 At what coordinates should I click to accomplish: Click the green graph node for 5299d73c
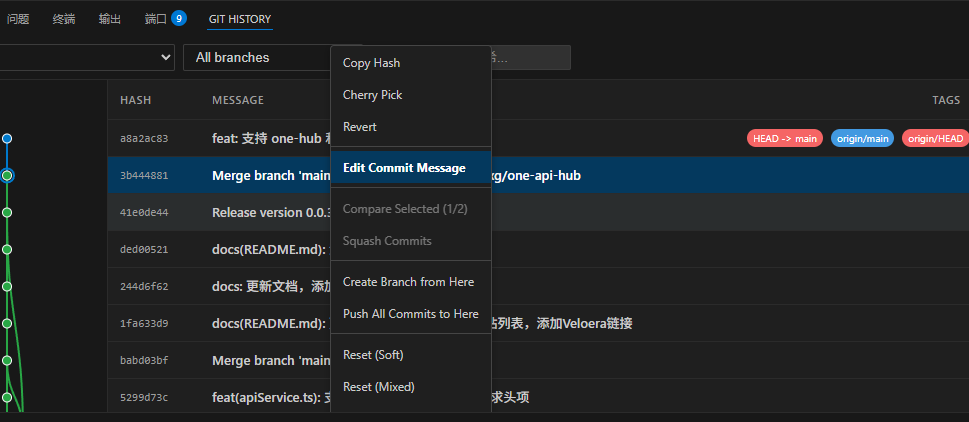tap(7, 397)
